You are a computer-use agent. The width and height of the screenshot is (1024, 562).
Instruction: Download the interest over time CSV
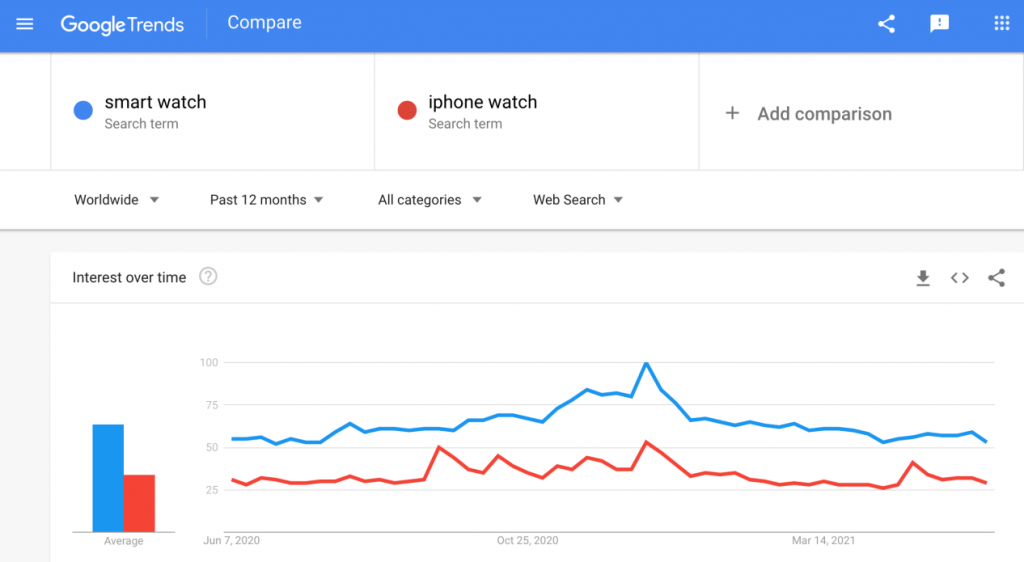[923, 278]
